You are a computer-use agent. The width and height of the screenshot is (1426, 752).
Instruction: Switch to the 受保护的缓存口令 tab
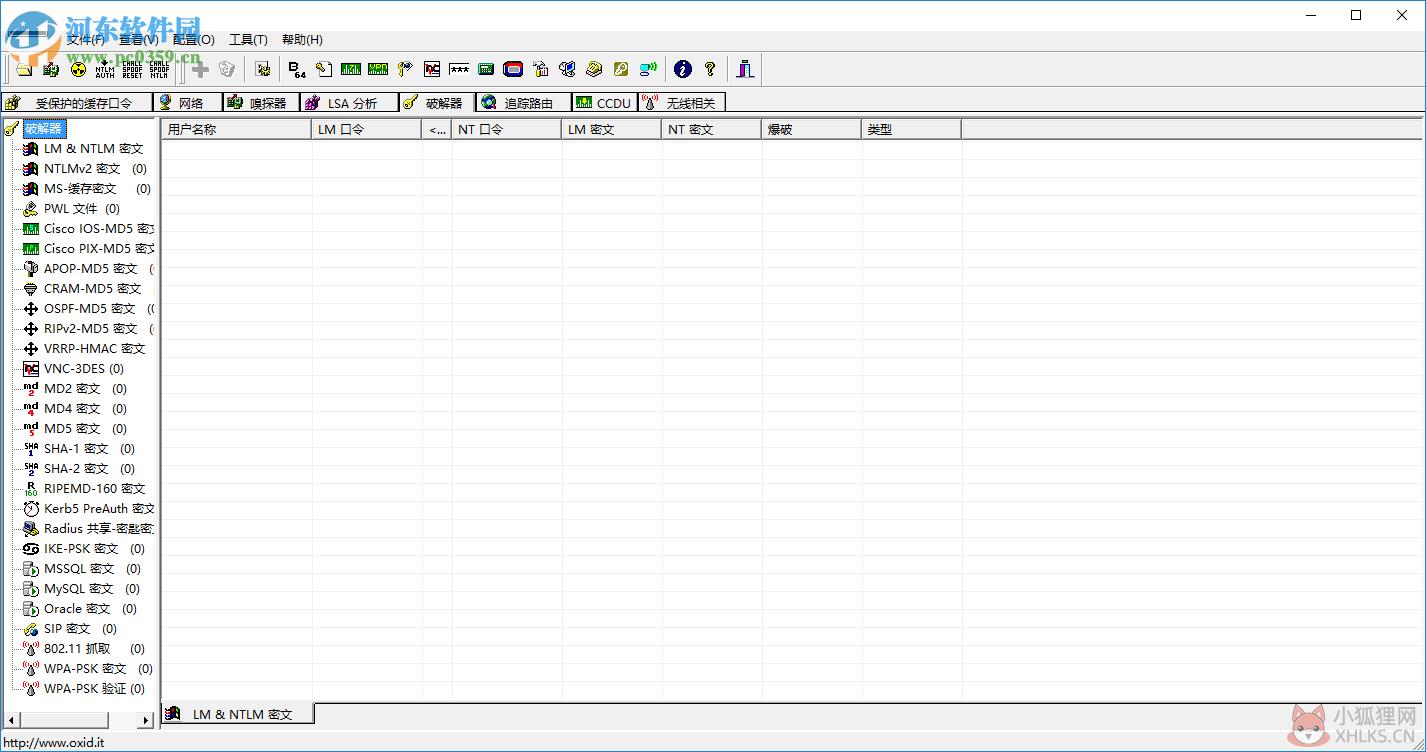(x=77, y=103)
